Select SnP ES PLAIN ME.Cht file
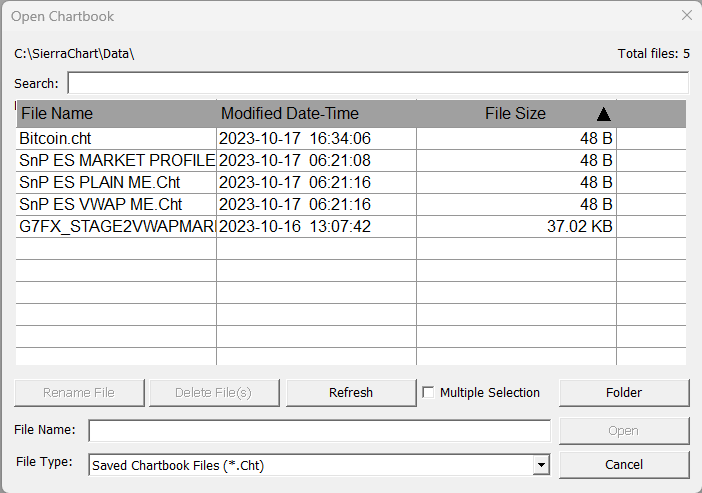Viewport: 702px width, 493px height. click(x=92, y=183)
